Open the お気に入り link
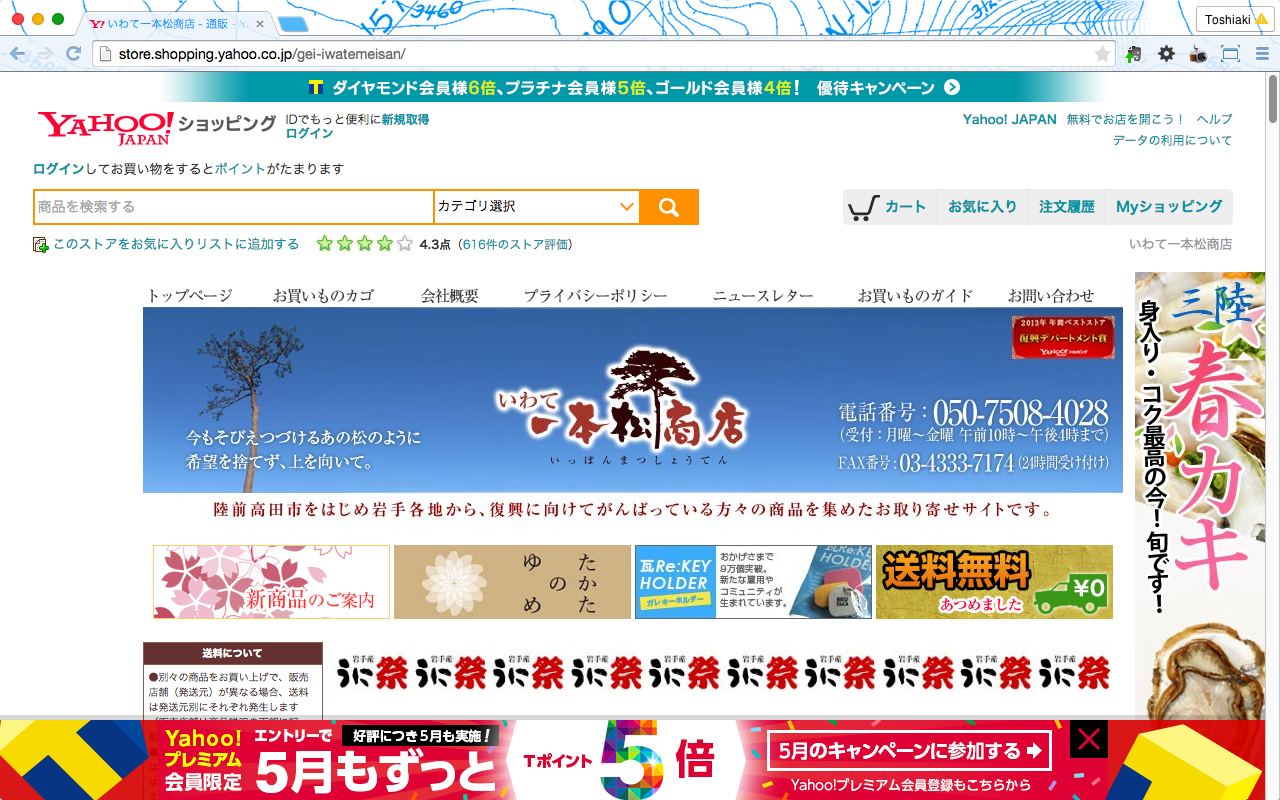 tap(983, 207)
